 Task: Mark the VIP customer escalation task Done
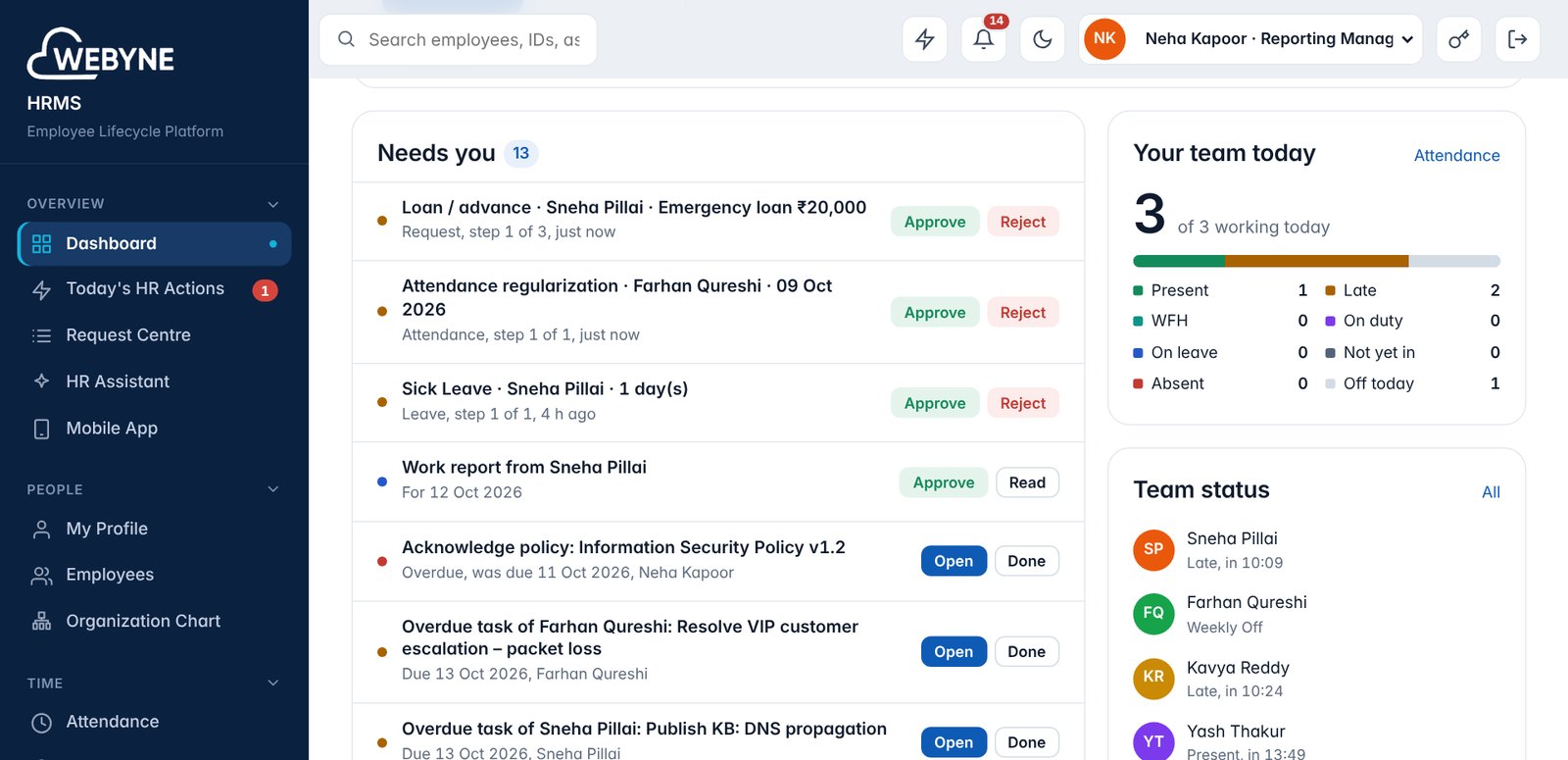(1026, 651)
